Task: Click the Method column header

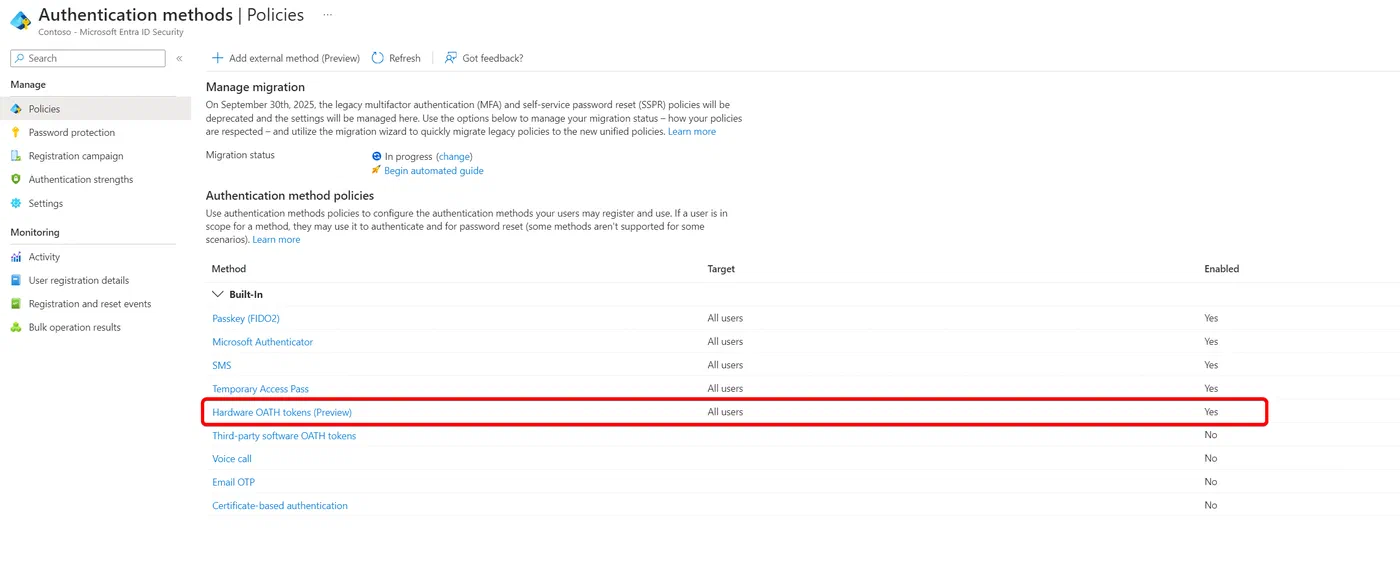Action: [x=229, y=269]
